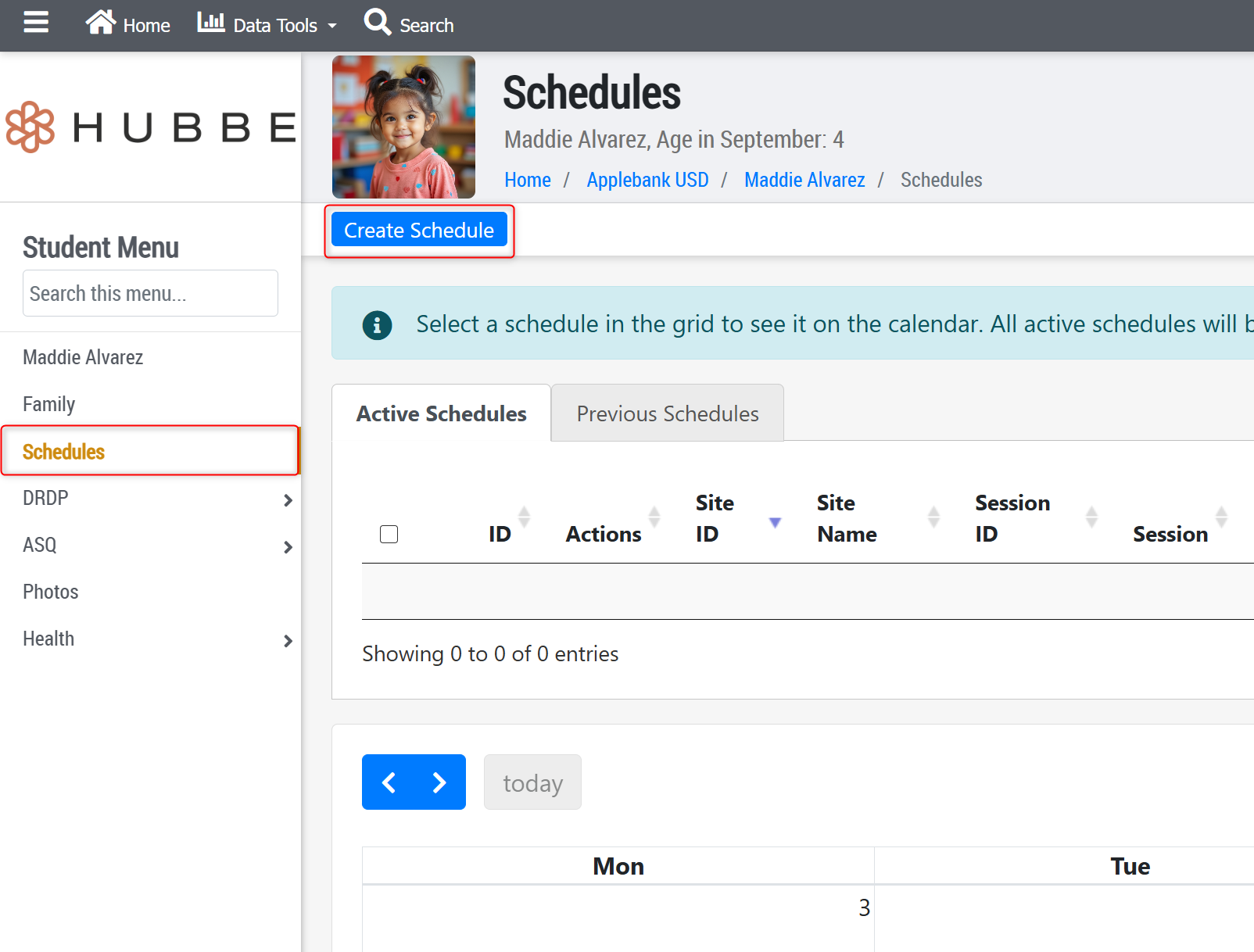Viewport: 1254px width, 952px height.
Task: Click Home text in top navbar
Action: (x=147, y=26)
